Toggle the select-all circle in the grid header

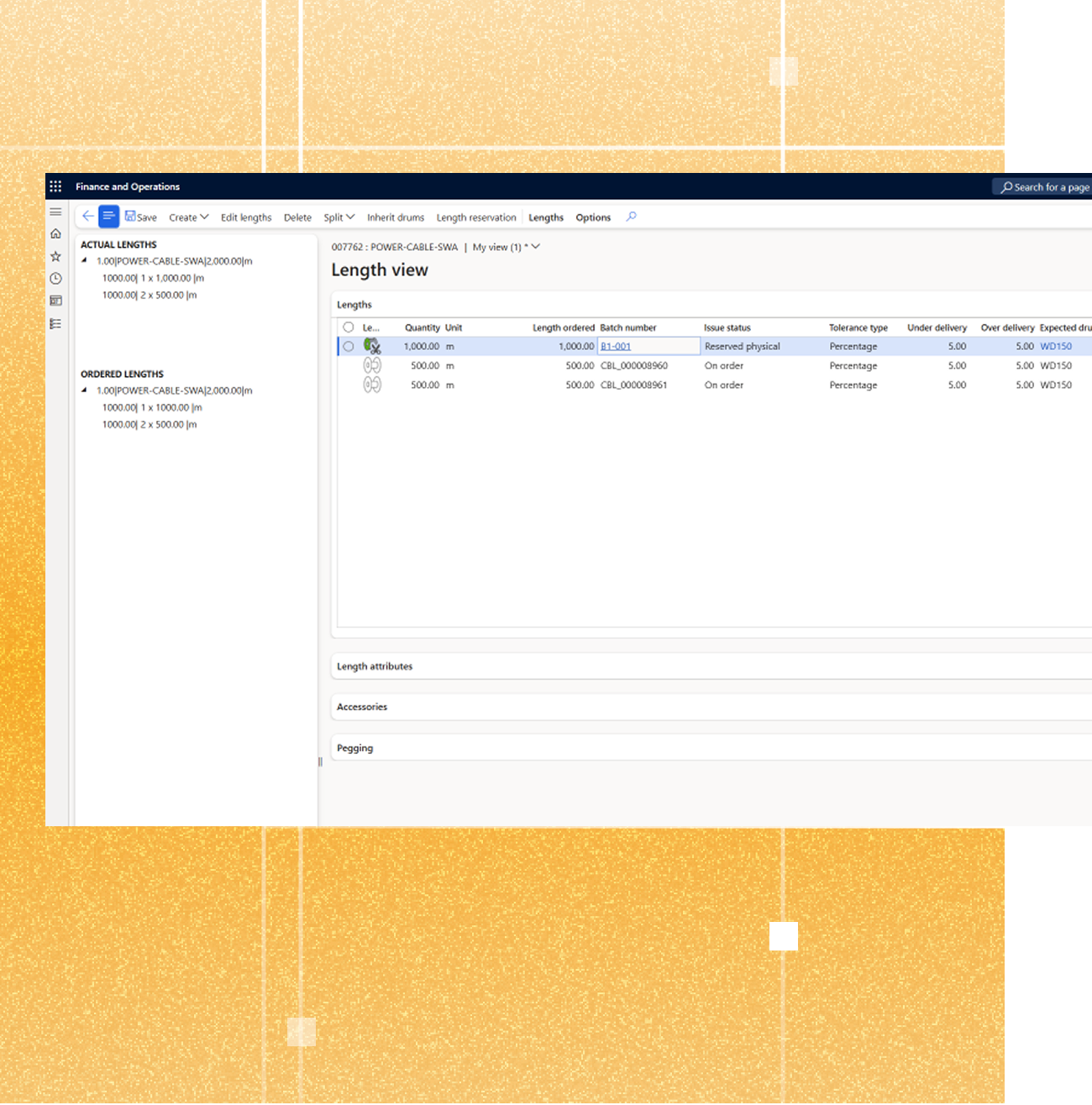tap(349, 327)
